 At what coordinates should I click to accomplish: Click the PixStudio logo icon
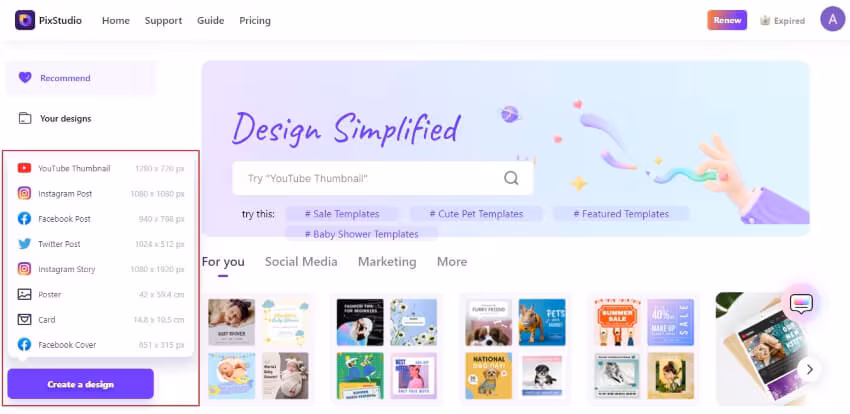point(25,21)
